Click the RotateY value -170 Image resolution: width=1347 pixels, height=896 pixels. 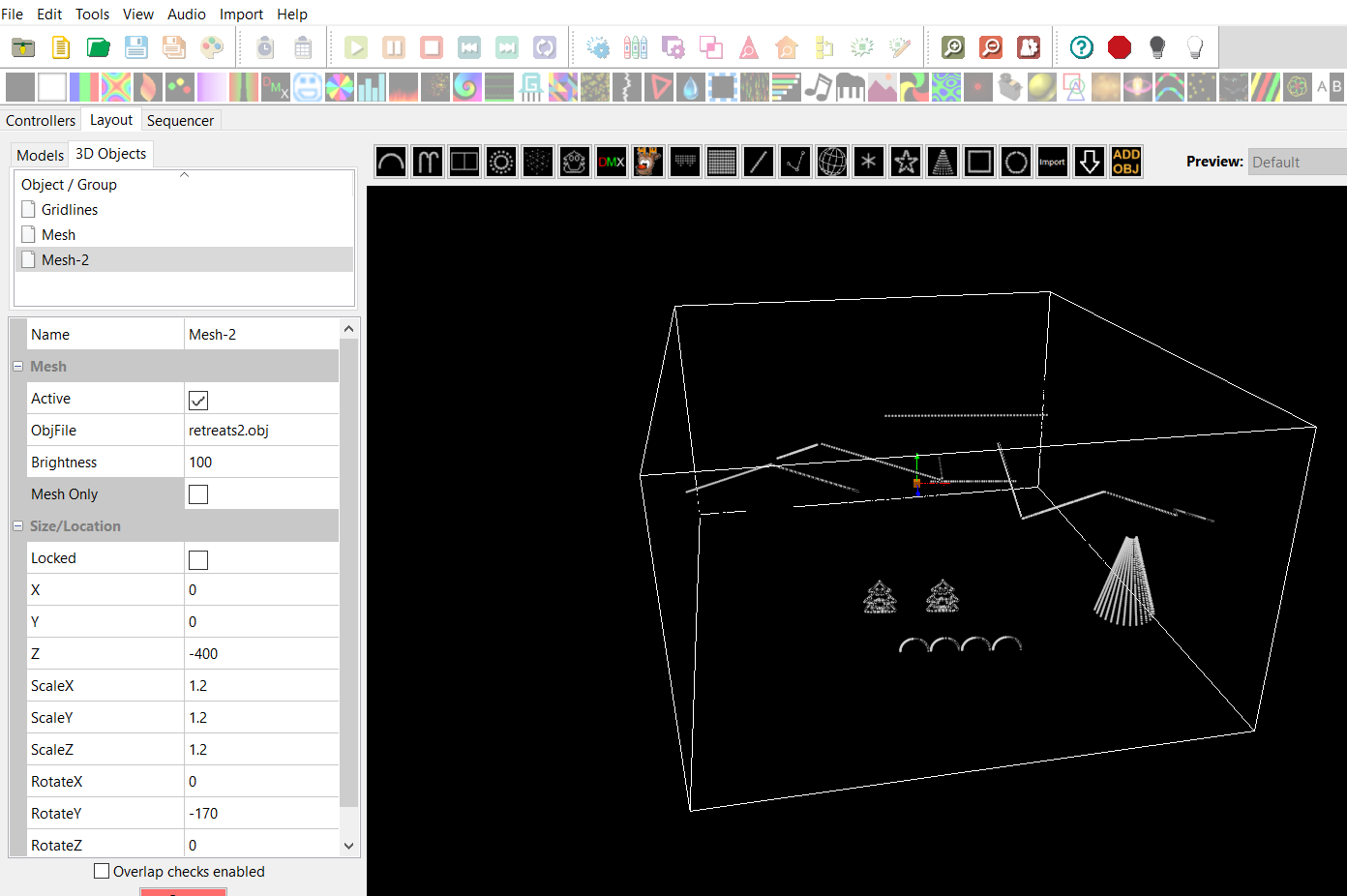(x=261, y=814)
